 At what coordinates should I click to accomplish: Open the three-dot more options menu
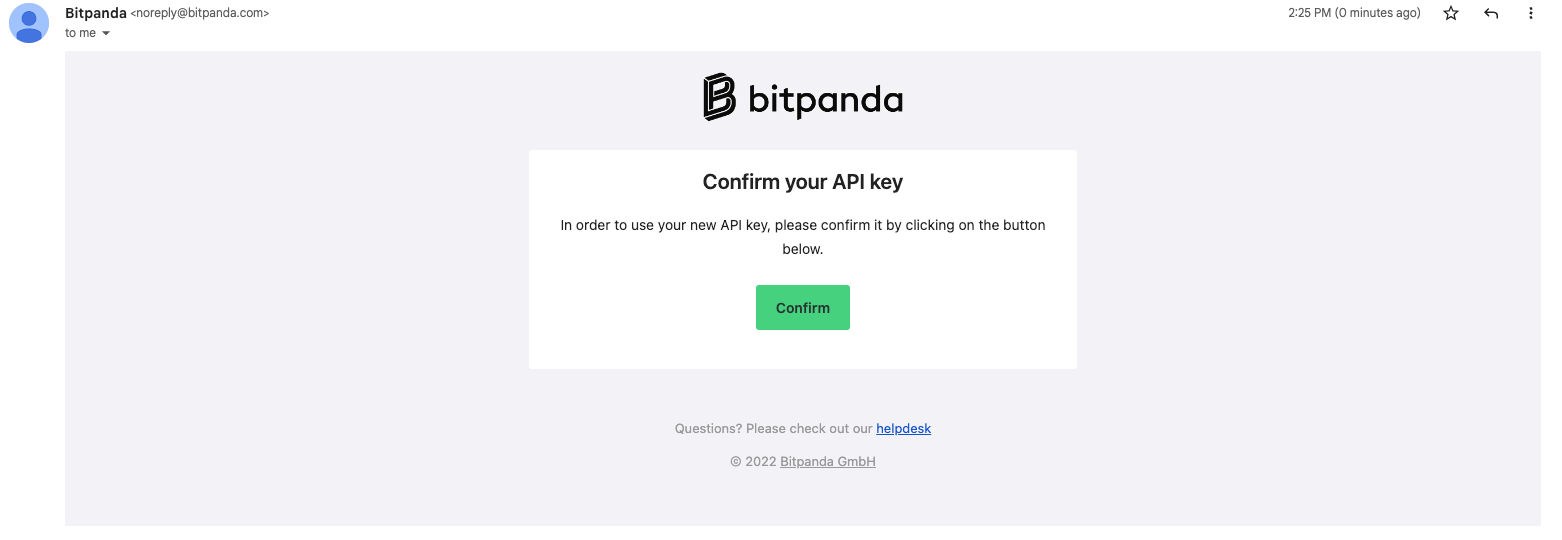(x=1531, y=14)
